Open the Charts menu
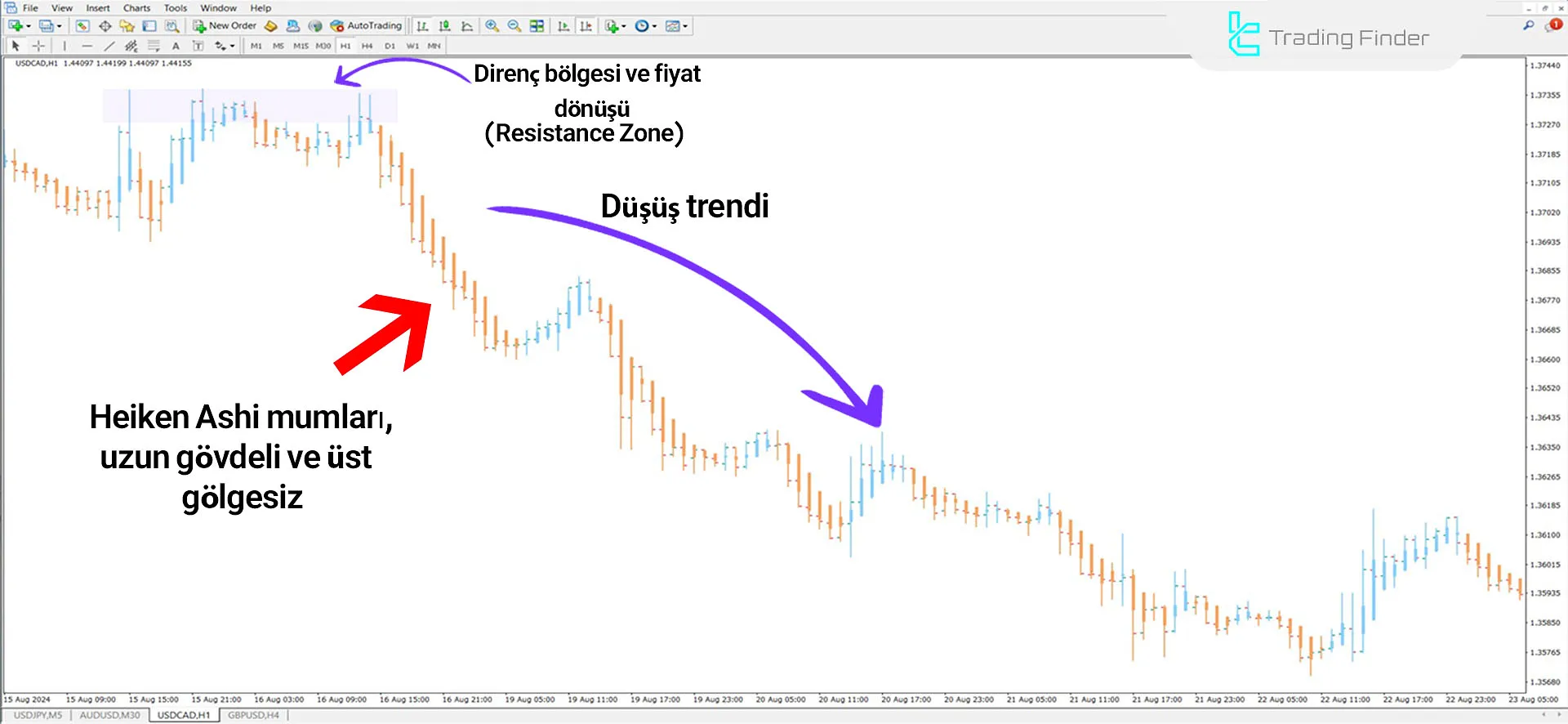The height and width of the screenshot is (724, 1568). pos(136,8)
